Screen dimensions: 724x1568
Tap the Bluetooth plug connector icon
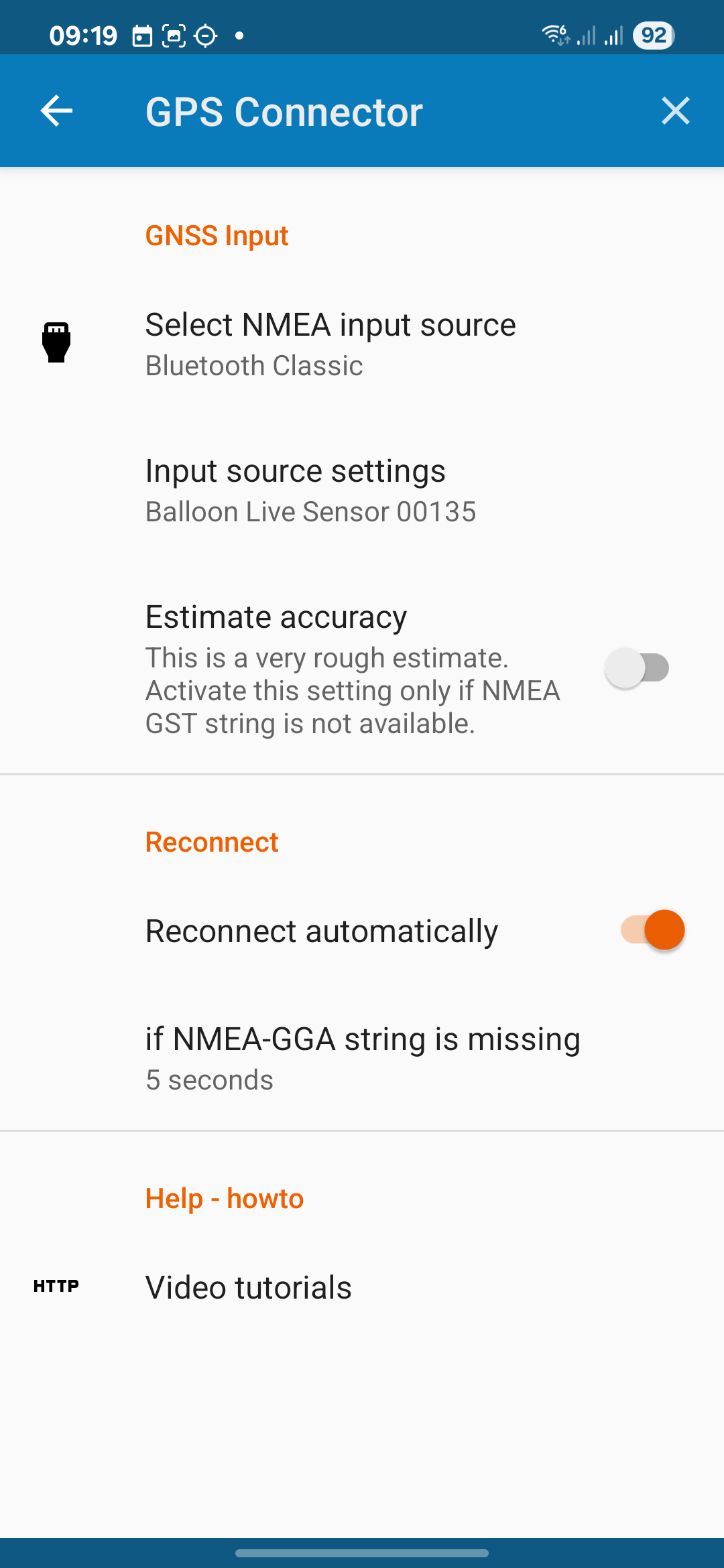56,342
